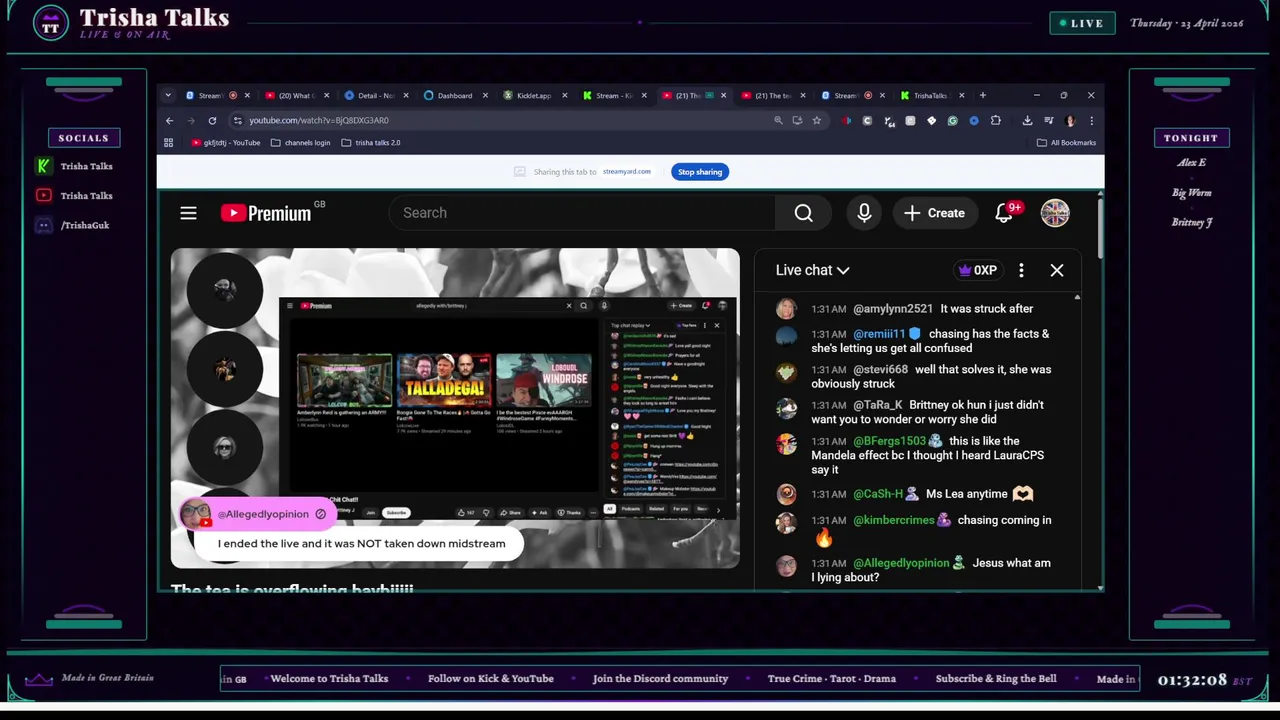Click Britney J in the Tonight panel
Image resolution: width=1280 pixels, height=720 pixels.
point(1192,222)
